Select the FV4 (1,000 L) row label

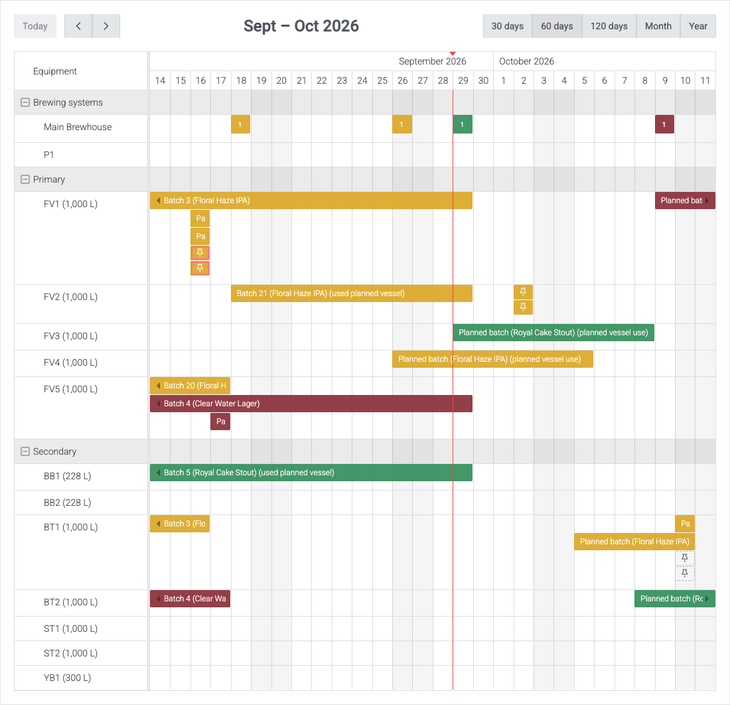[x=71, y=363]
